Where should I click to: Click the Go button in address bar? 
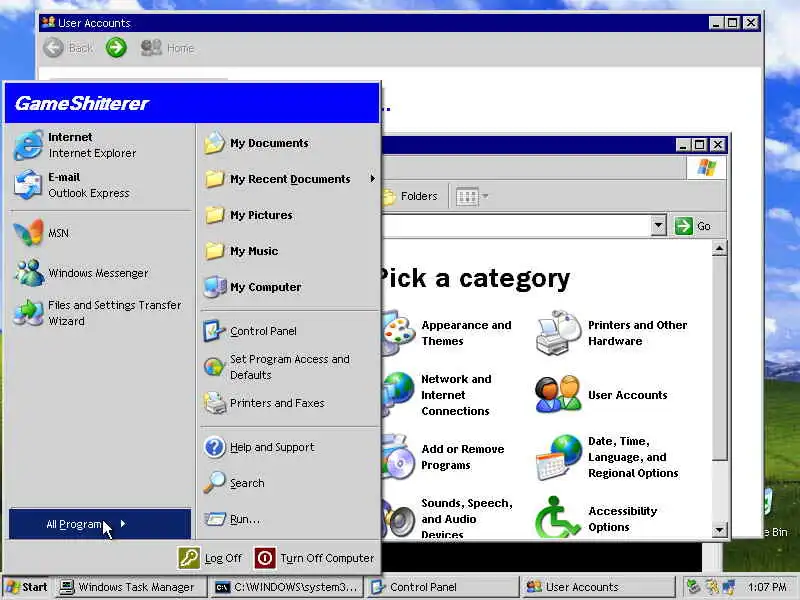coord(693,226)
